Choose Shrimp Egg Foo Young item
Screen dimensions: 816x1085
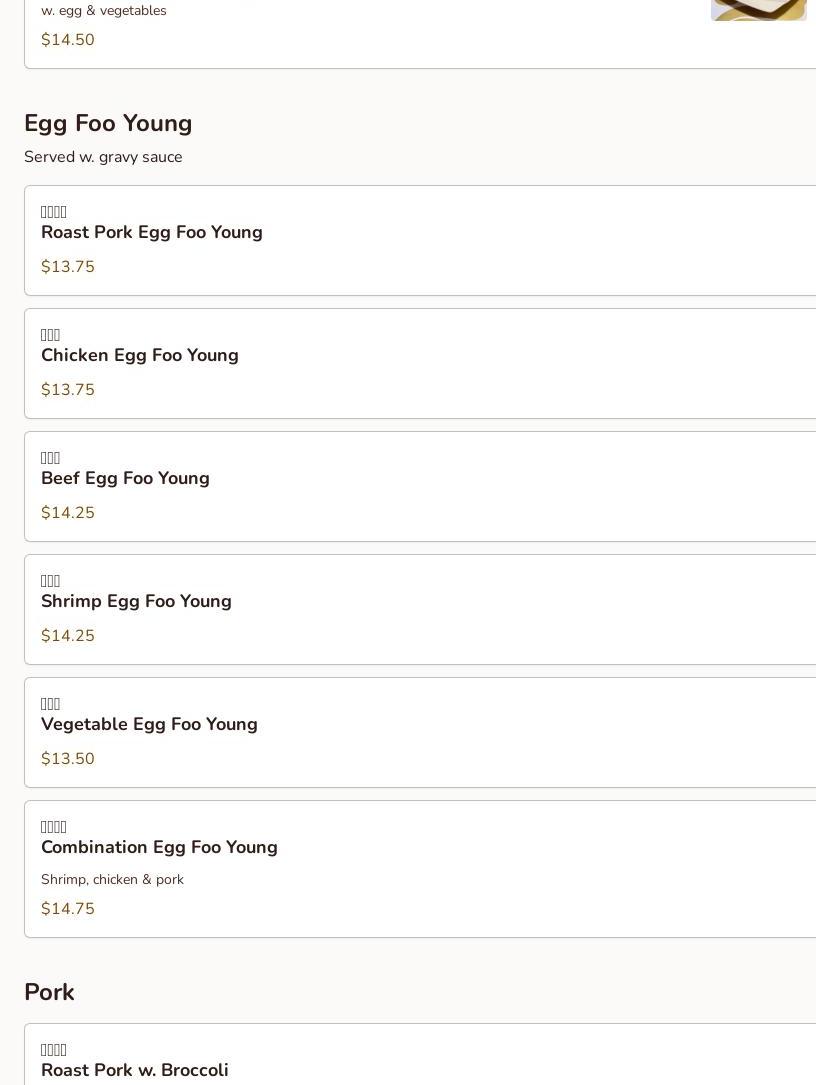[x=136, y=601]
